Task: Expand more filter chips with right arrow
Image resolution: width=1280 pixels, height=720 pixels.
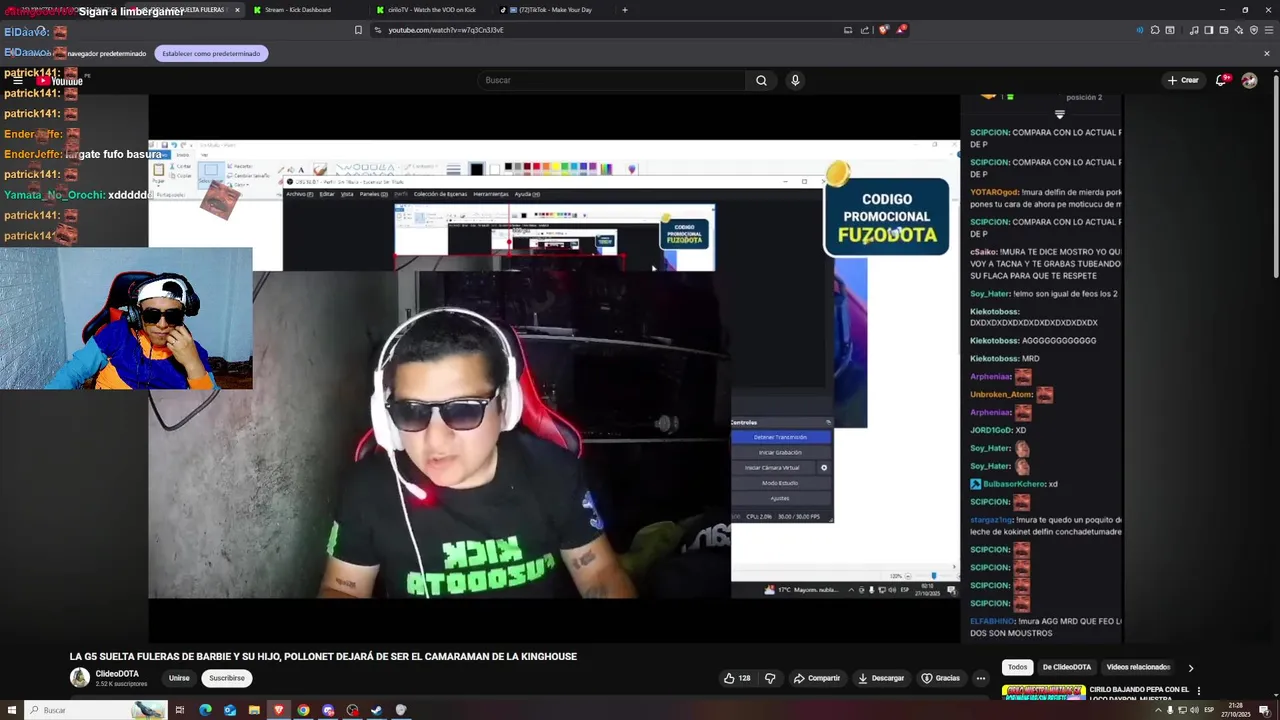Action: pos(1190,668)
